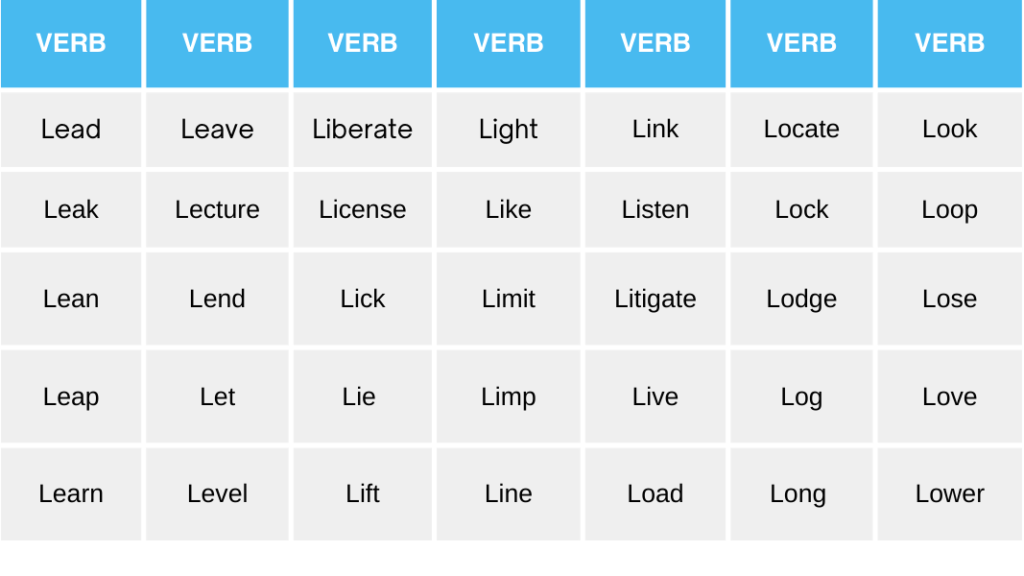Screen dimensions: 1024x576
Task: Click the word Lead
Action: coord(71,129)
